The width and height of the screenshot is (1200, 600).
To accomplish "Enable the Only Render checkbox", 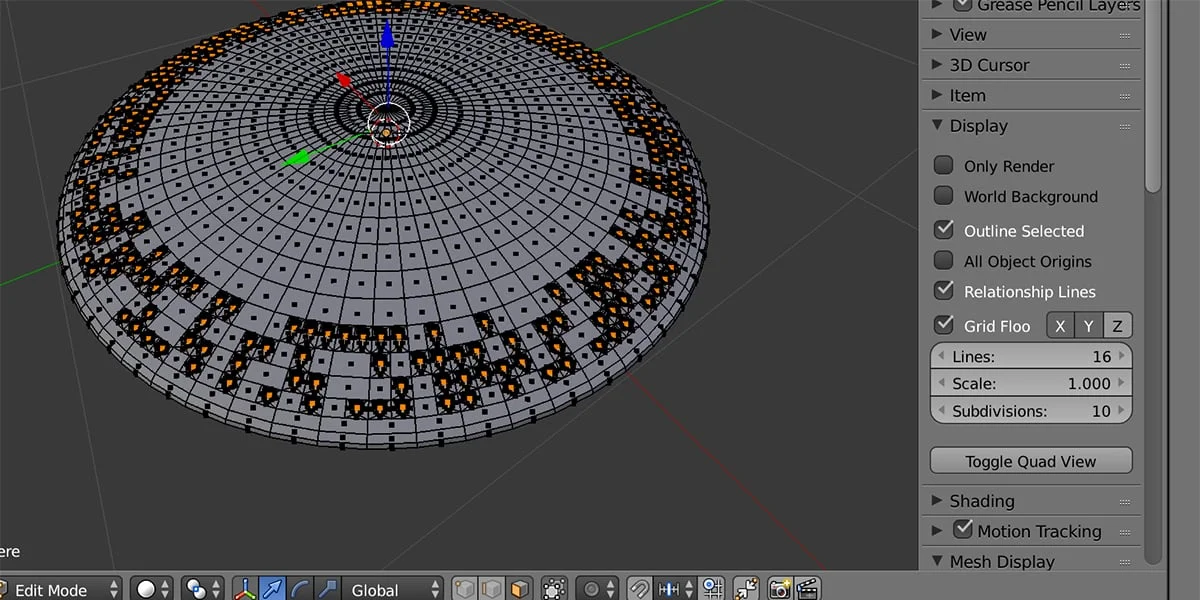I will coord(942,165).
